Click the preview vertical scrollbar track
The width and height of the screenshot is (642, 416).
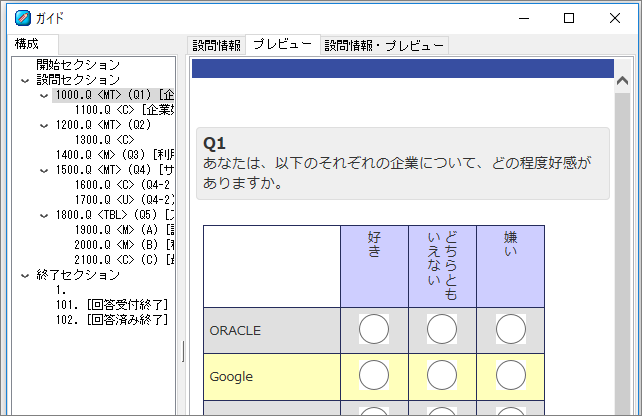[622, 254]
